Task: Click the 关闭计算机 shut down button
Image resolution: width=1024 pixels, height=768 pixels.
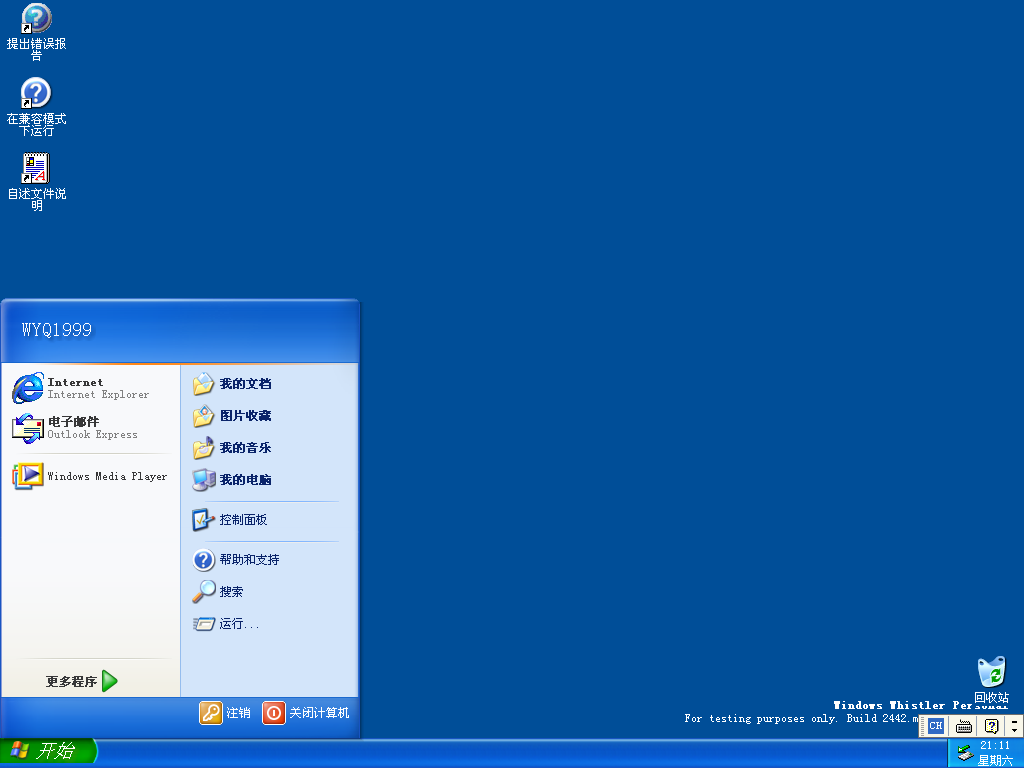Action: [306, 712]
